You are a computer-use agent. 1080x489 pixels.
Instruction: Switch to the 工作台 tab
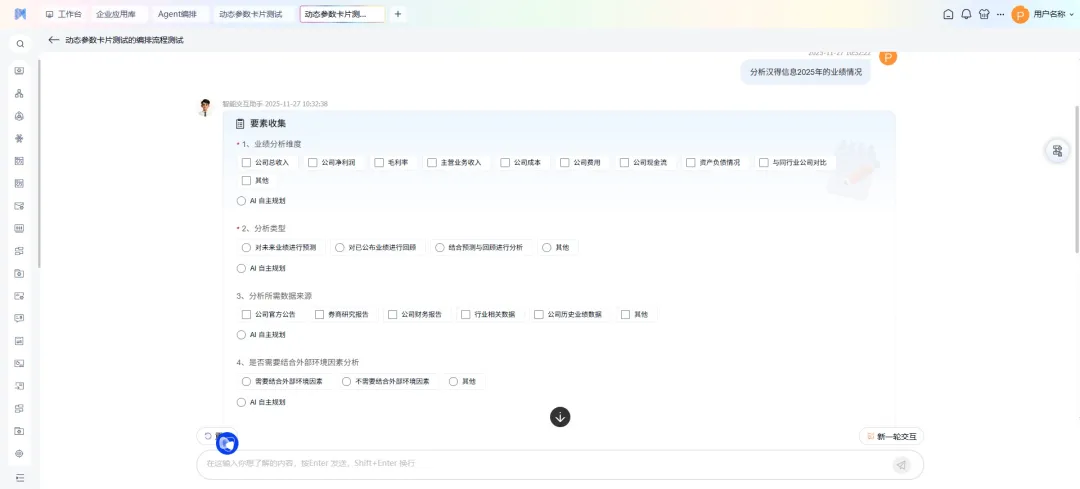pyautogui.click(x=63, y=14)
